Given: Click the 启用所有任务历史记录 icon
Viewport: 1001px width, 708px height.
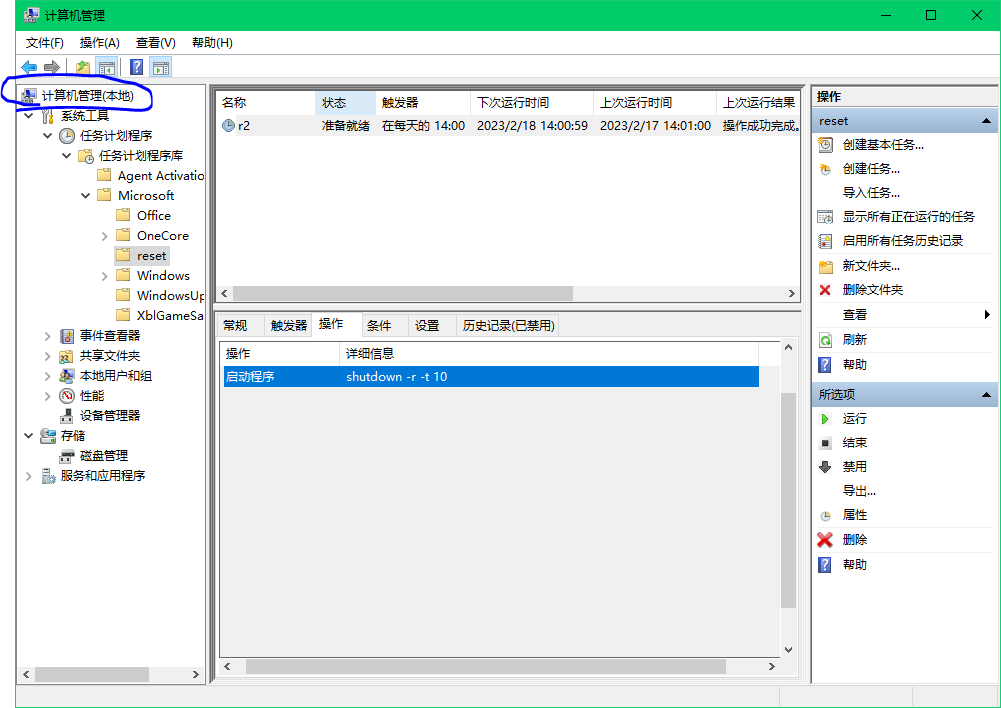Looking at the screenshot, I should (x=825, y=241).
